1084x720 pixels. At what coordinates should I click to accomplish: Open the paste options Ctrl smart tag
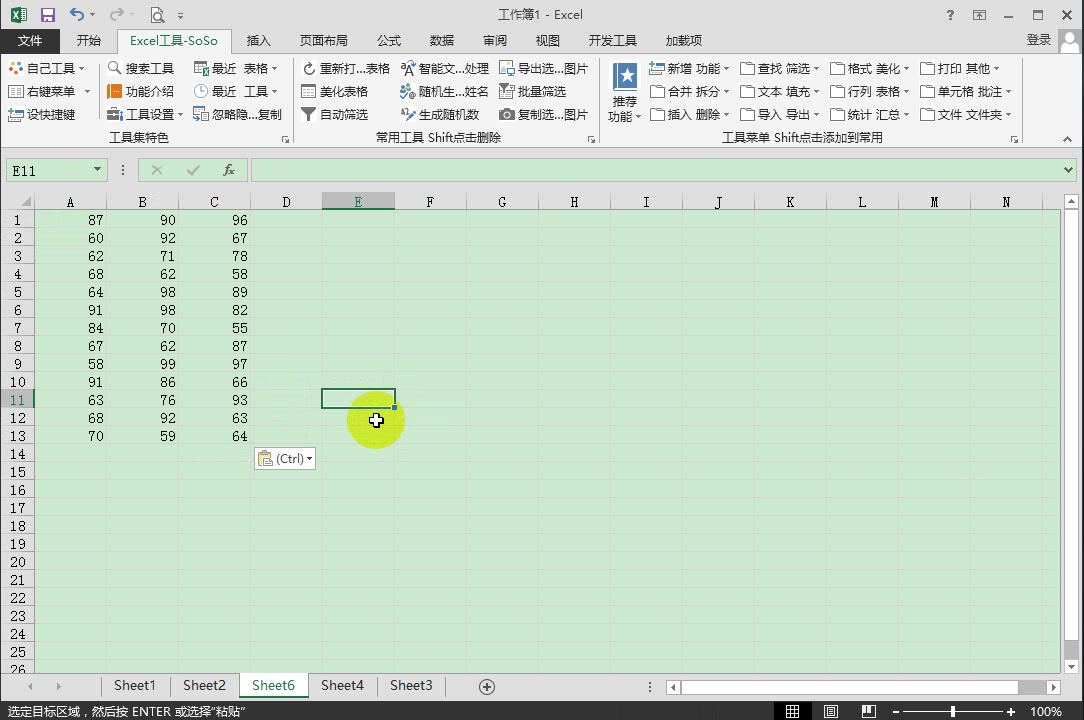pos(285,458)
